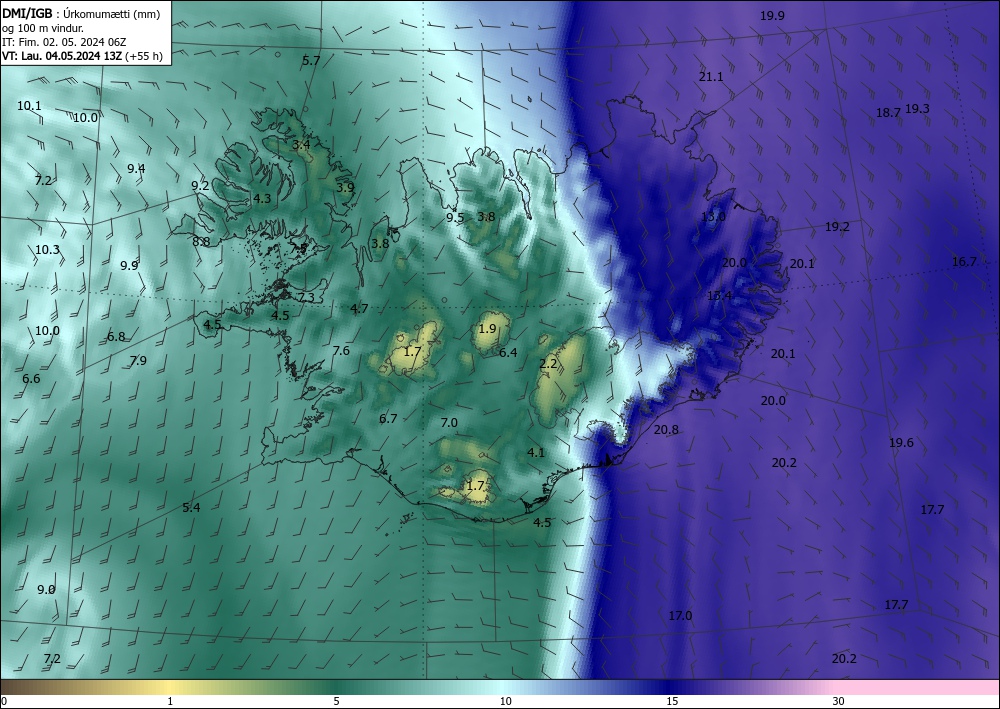The image size is (1000, 709).
Task: Select the initial time 'IT: Fim. 02. 05. 2024 06Z'
Action: [64, 42]
